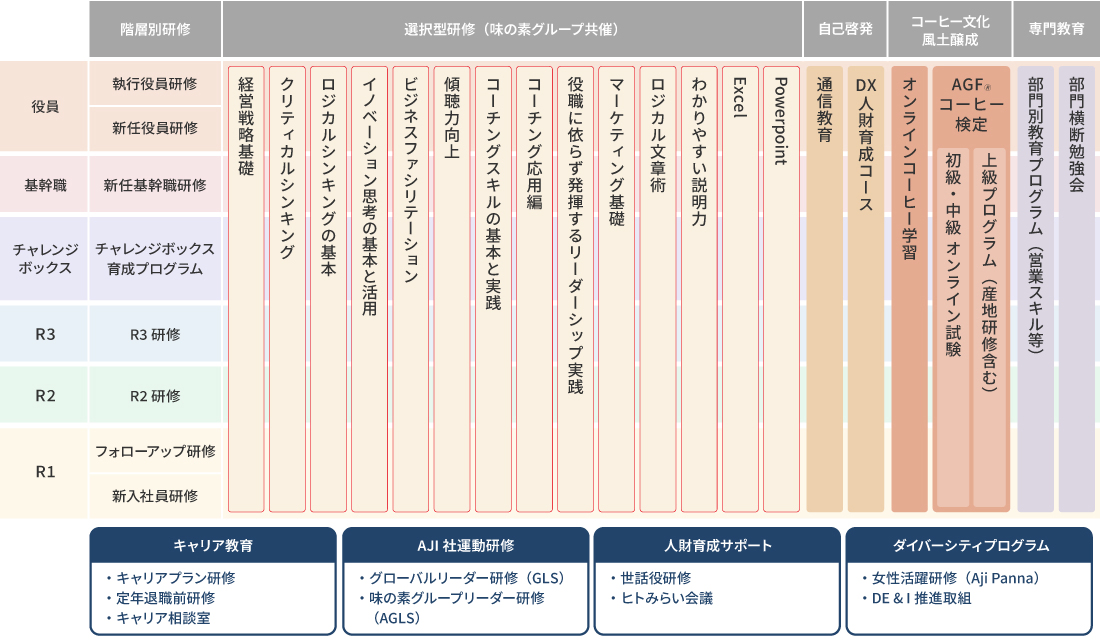Image resolution: width=1100 pixels, height=640 pixels.
Task: Click the 役員 row label
Action: (44, 106)
